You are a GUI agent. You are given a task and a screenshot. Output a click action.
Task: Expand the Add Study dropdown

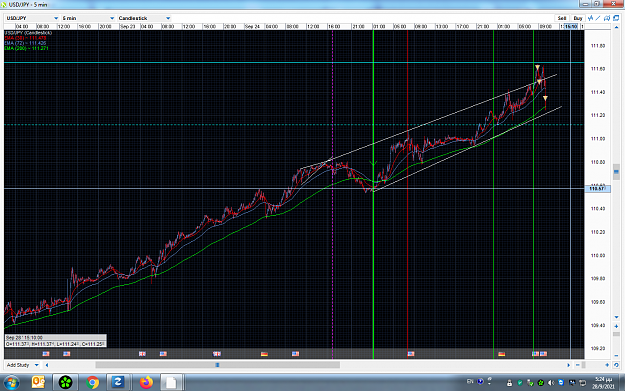[22, 365]
